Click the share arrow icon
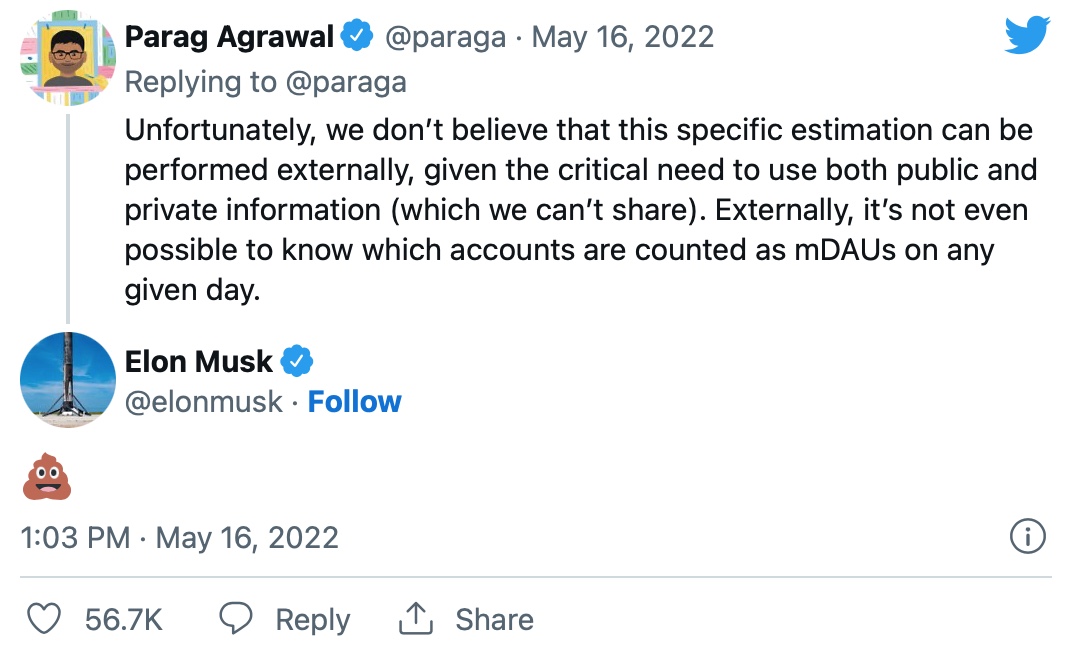Viewport: 1078px width, 656px height. (x=415, y=619)
